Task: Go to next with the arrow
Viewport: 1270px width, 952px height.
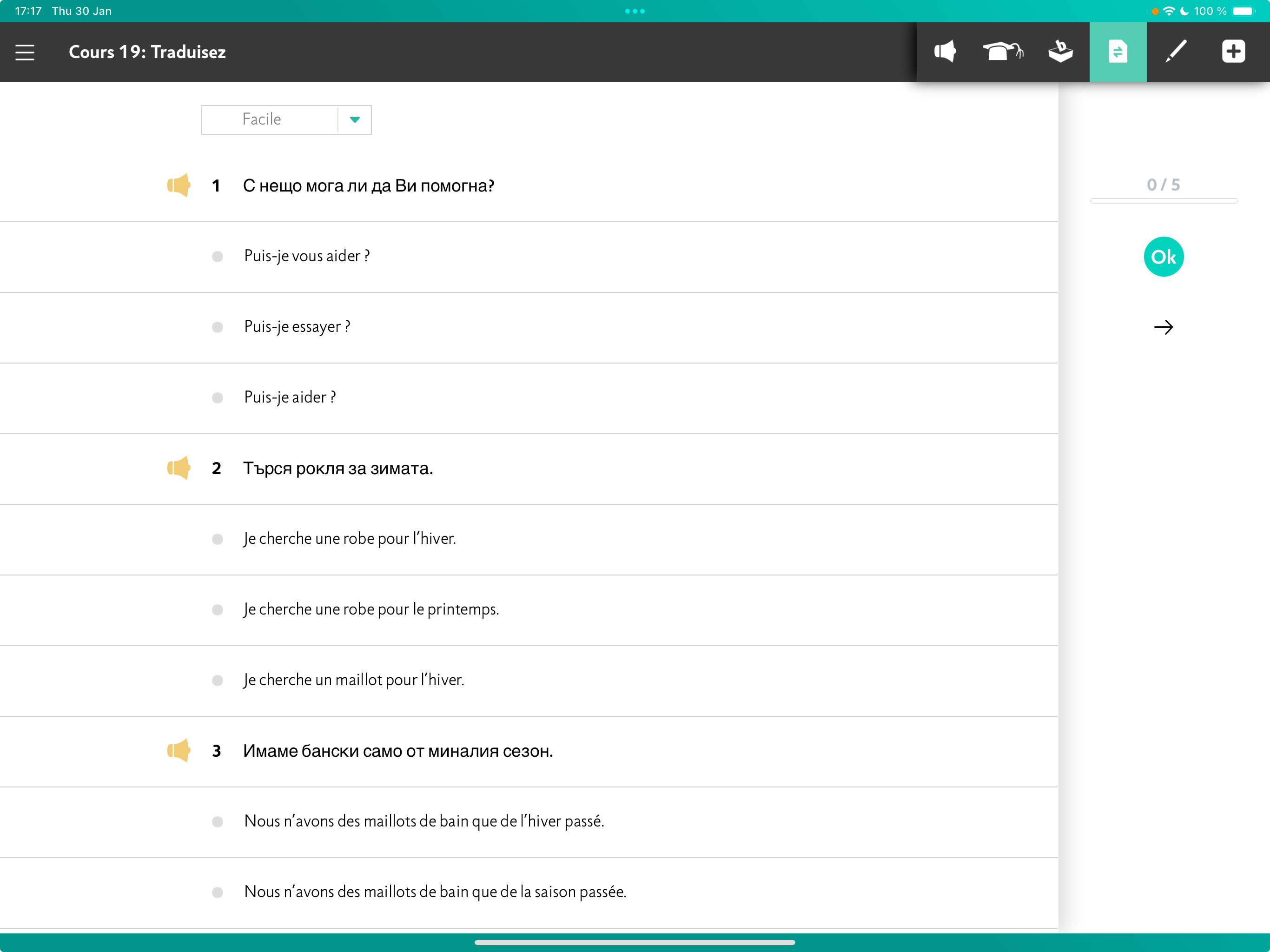Action: pyautogui.click(x=1164, y=327)
